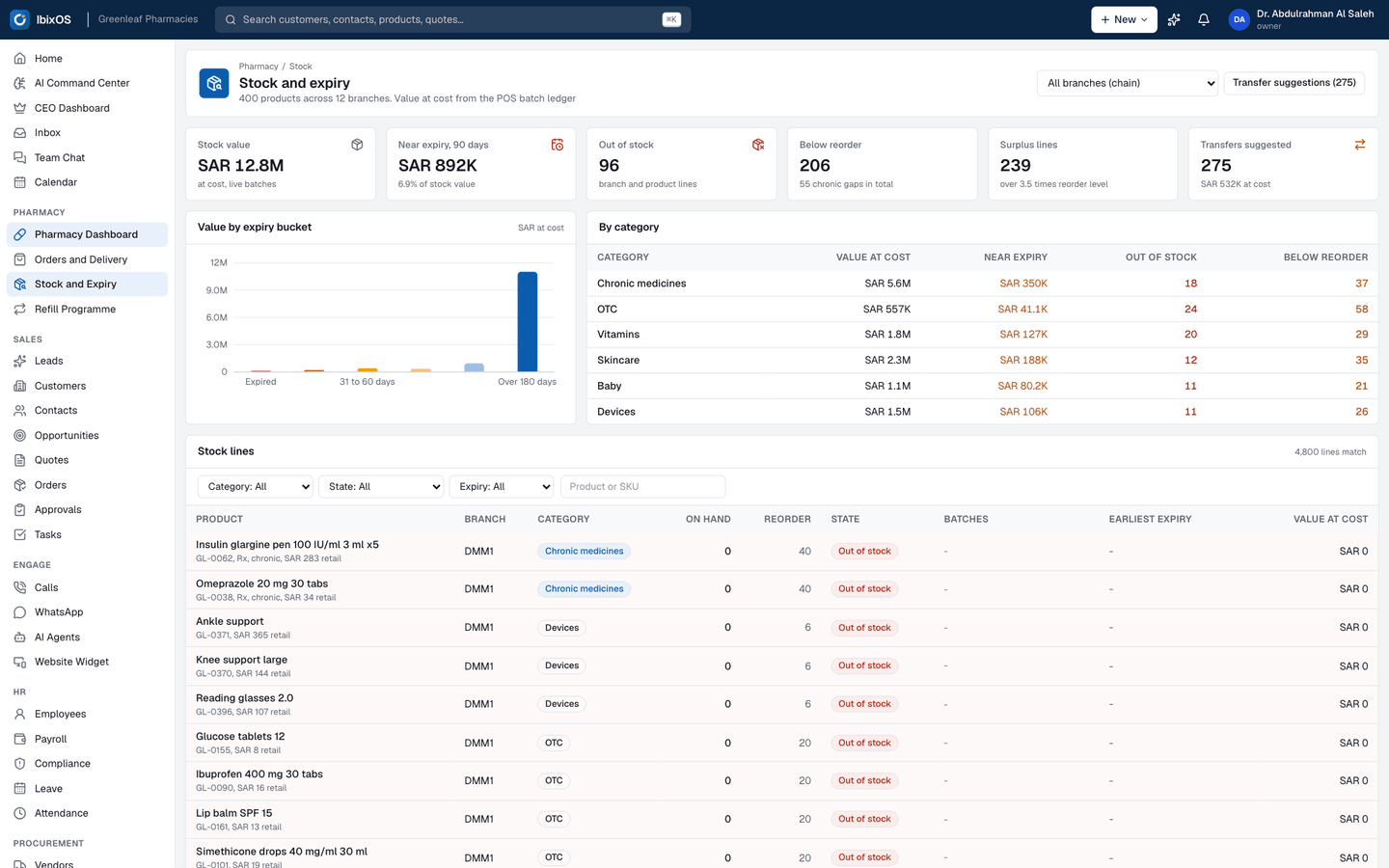Open Tasks in the sidebar
1389x868 pixels.
pyautogui.click(x=87, y=535)
